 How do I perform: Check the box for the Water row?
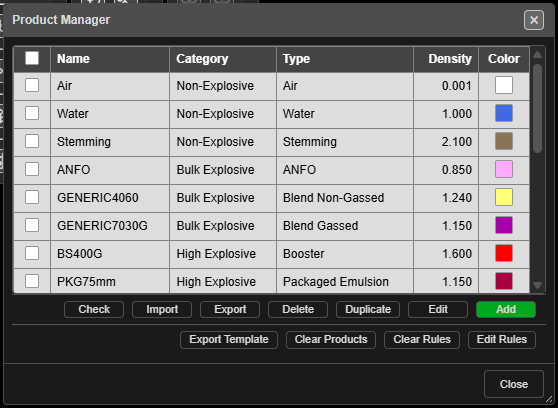(x=32, y=113)
